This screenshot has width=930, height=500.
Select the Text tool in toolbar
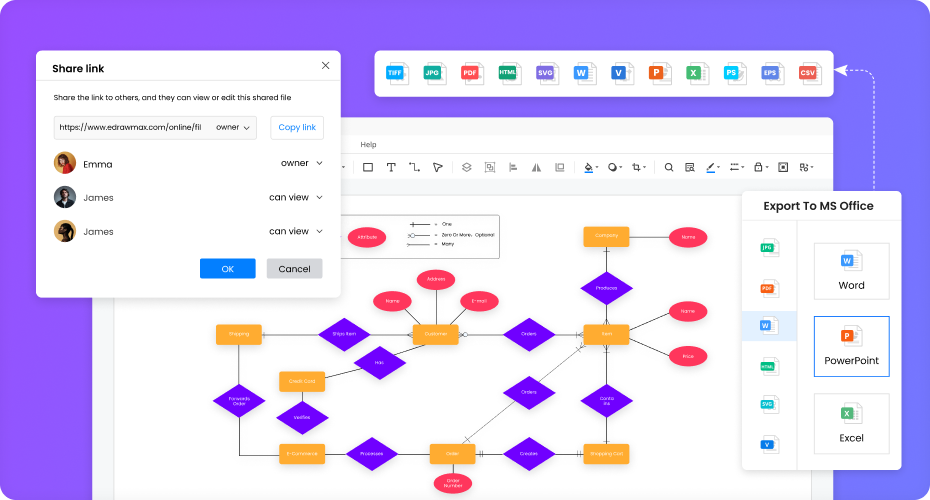(391, 168)
